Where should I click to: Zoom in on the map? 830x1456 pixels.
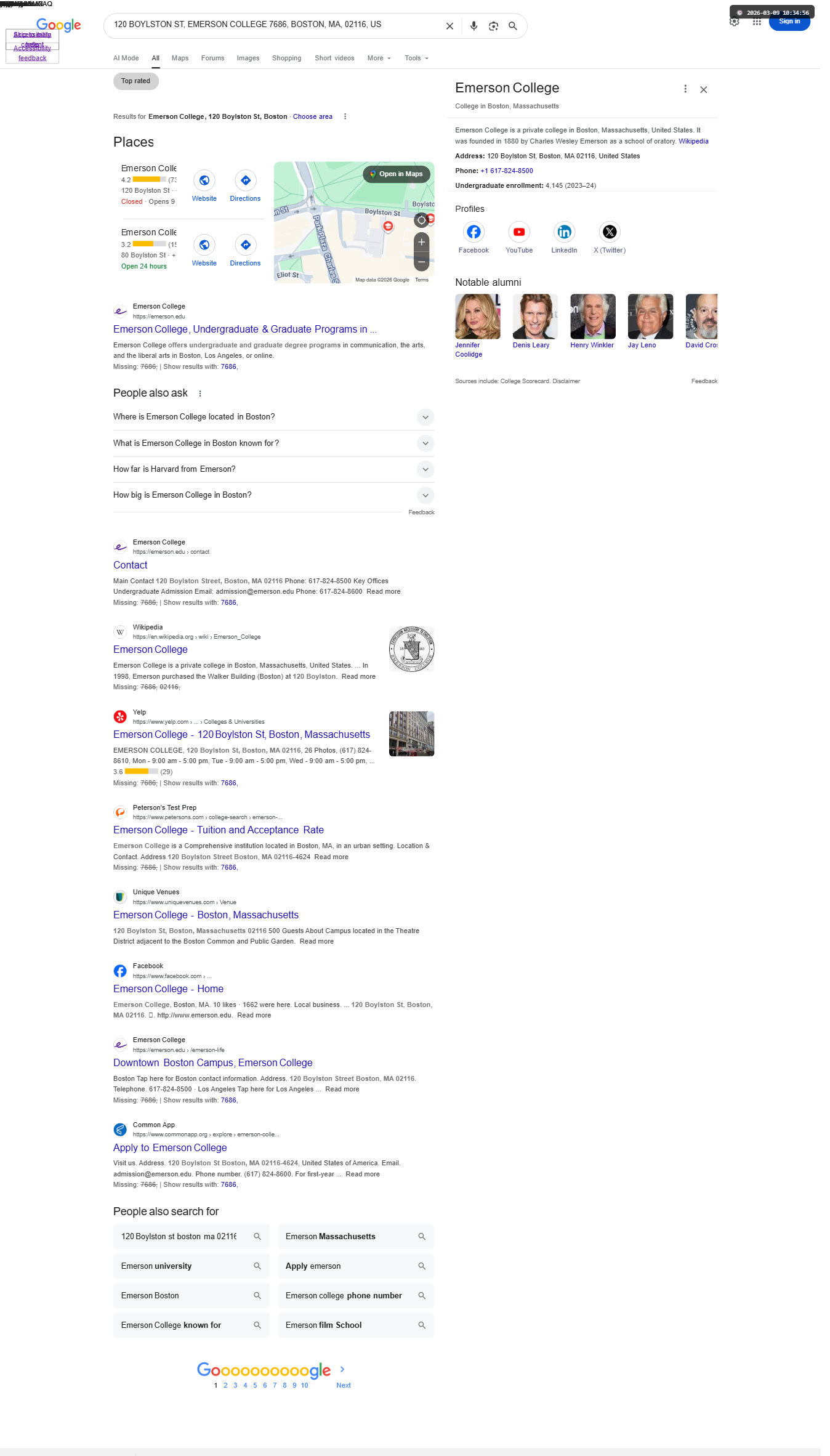(421, 242)
